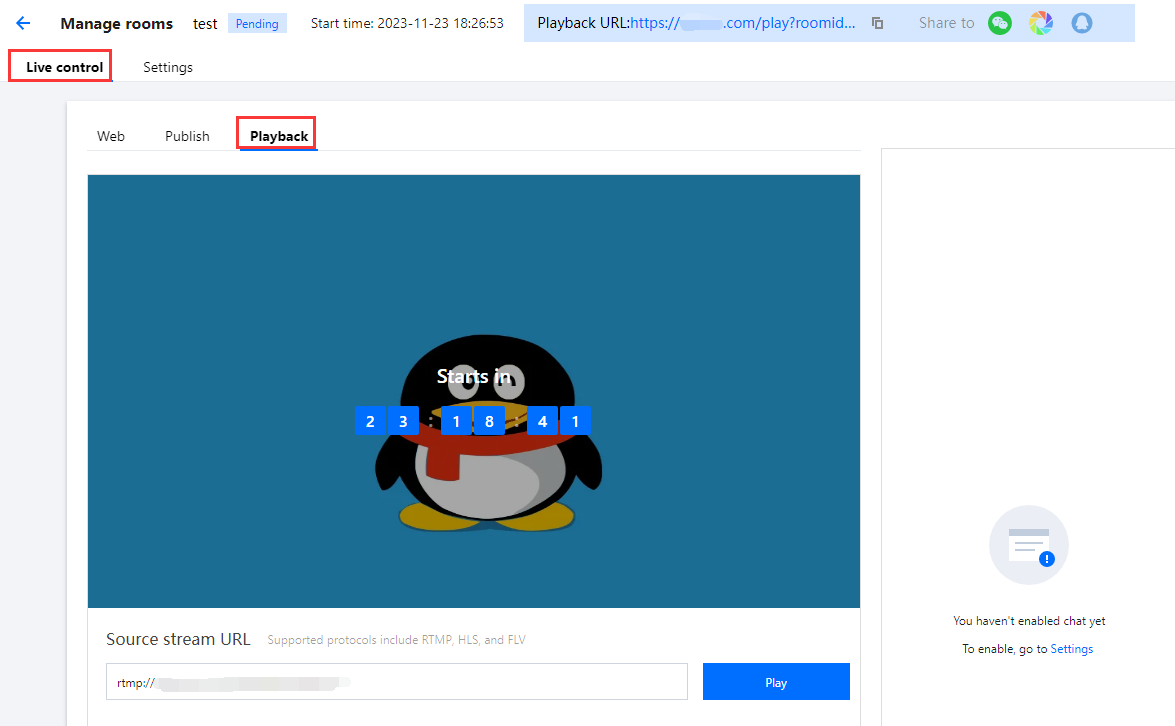Screen dimensions: 1175x726
Task: Open the Web preview tab
Action: 111,135
